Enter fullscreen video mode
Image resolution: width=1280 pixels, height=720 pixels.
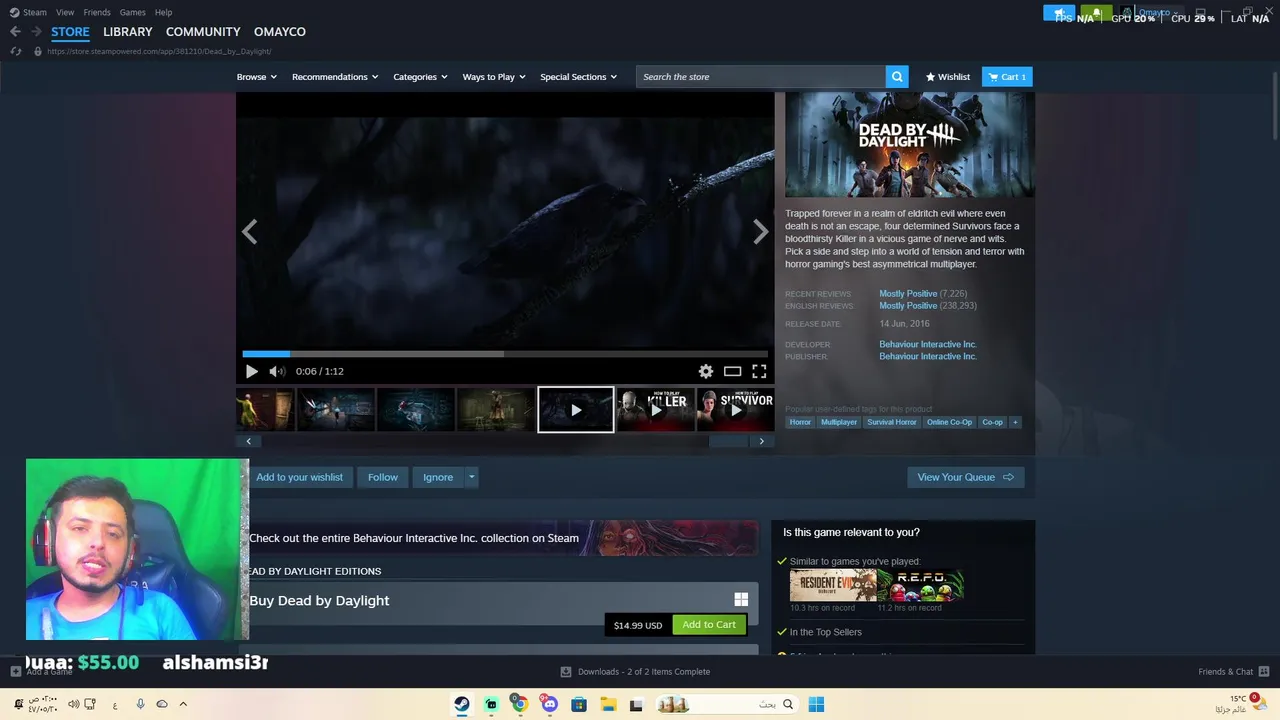pyautogui.click(x=759, y=371)
